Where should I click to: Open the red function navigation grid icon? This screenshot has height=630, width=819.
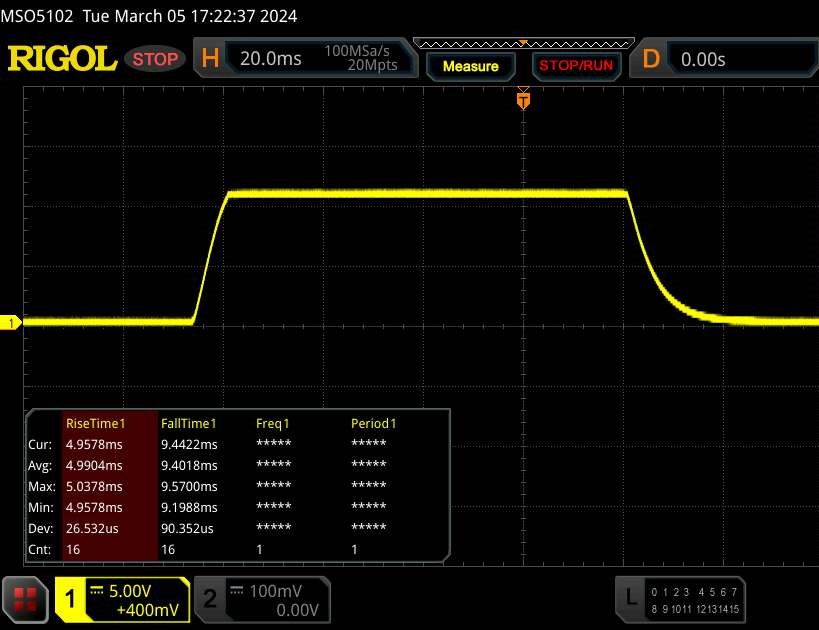(25, 600)
